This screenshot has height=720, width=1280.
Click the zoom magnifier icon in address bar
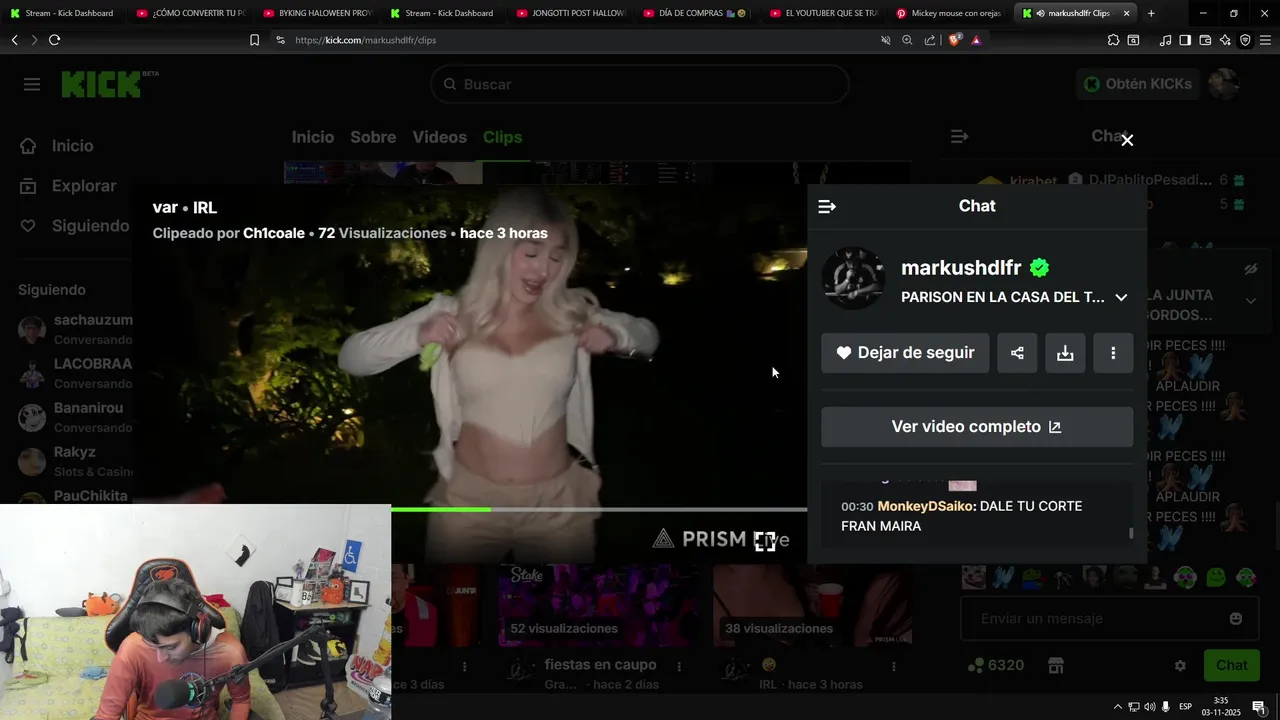907,40
